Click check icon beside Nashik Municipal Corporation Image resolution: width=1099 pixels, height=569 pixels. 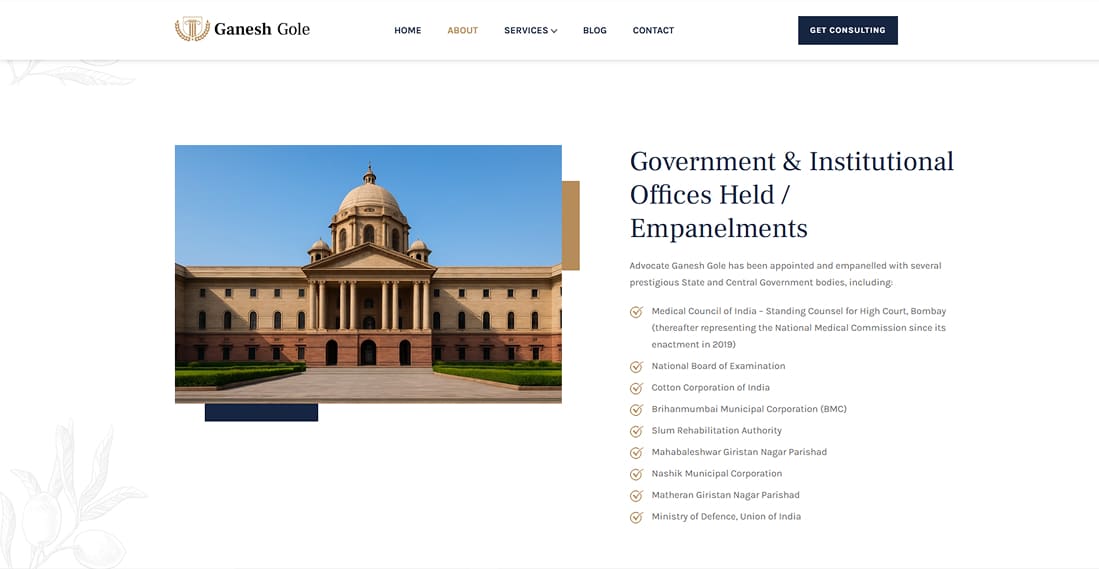(636, 474)
